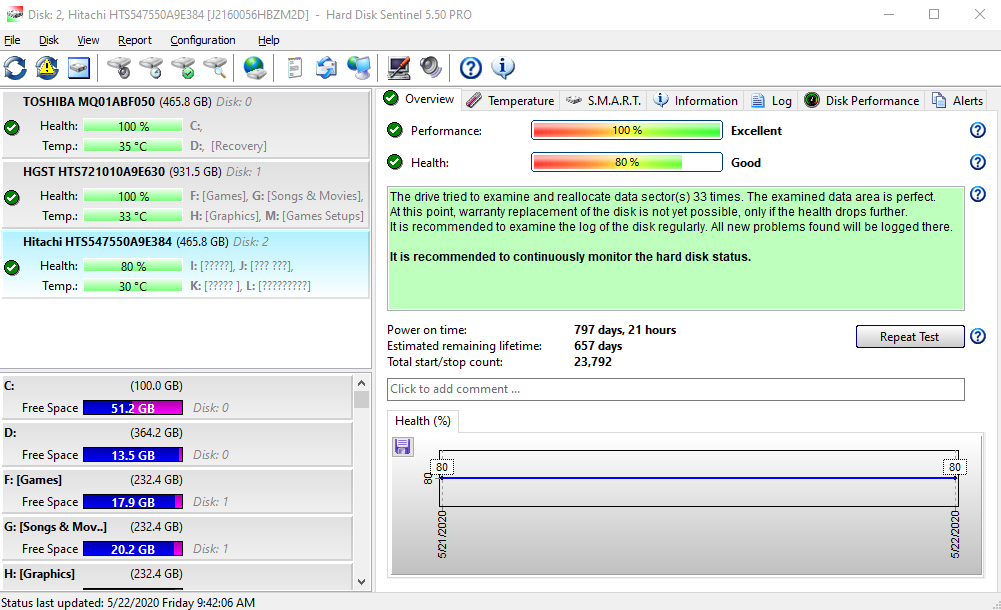Switch to the S.M.A.R.T. tab
Screen dimensions: 1001x610
click(x=604, y=101)
